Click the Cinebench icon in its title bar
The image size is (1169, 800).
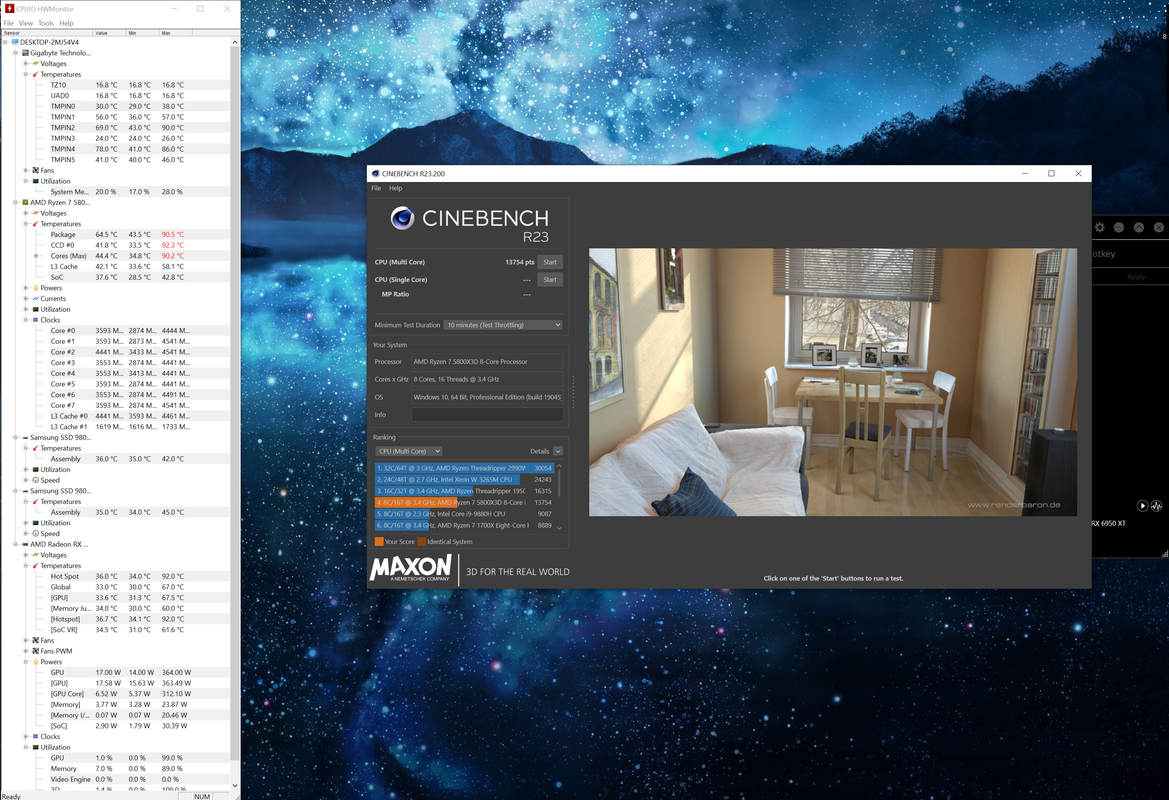coord(376,173)
